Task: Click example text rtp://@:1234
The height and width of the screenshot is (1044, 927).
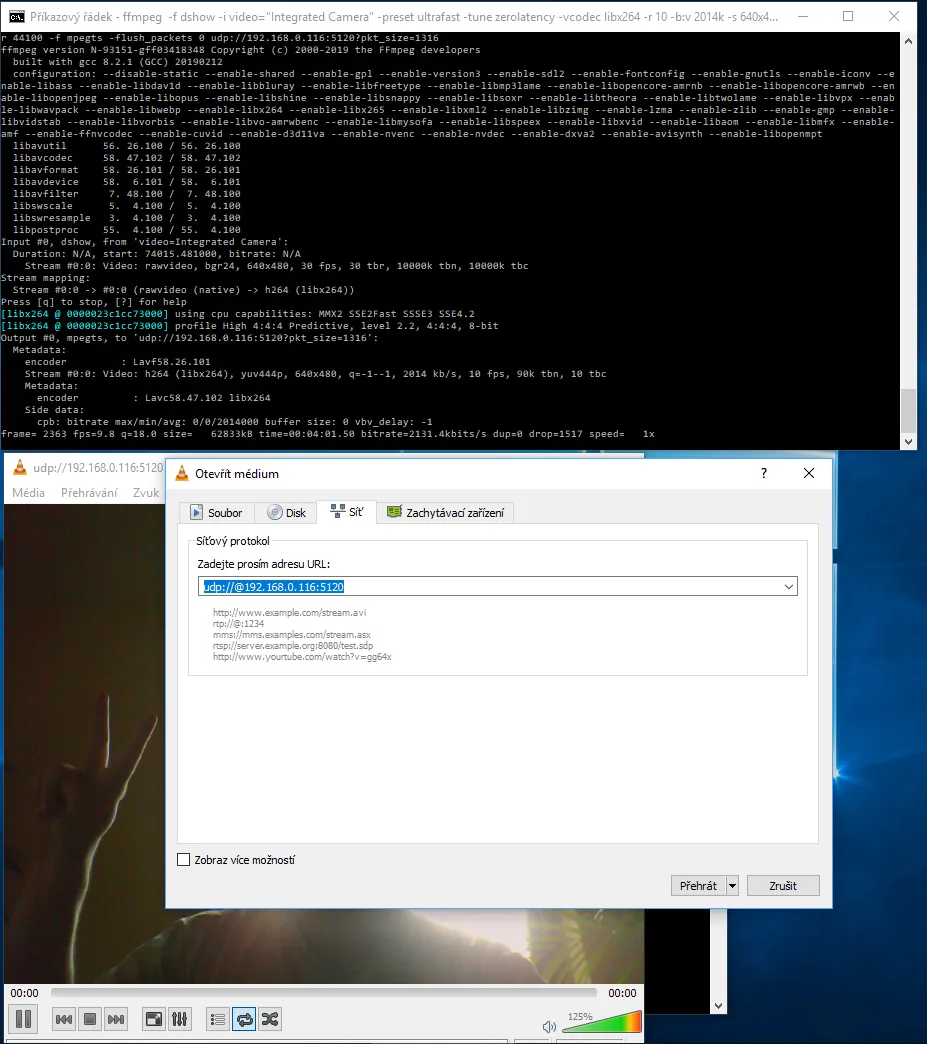Action: (238, 623)
